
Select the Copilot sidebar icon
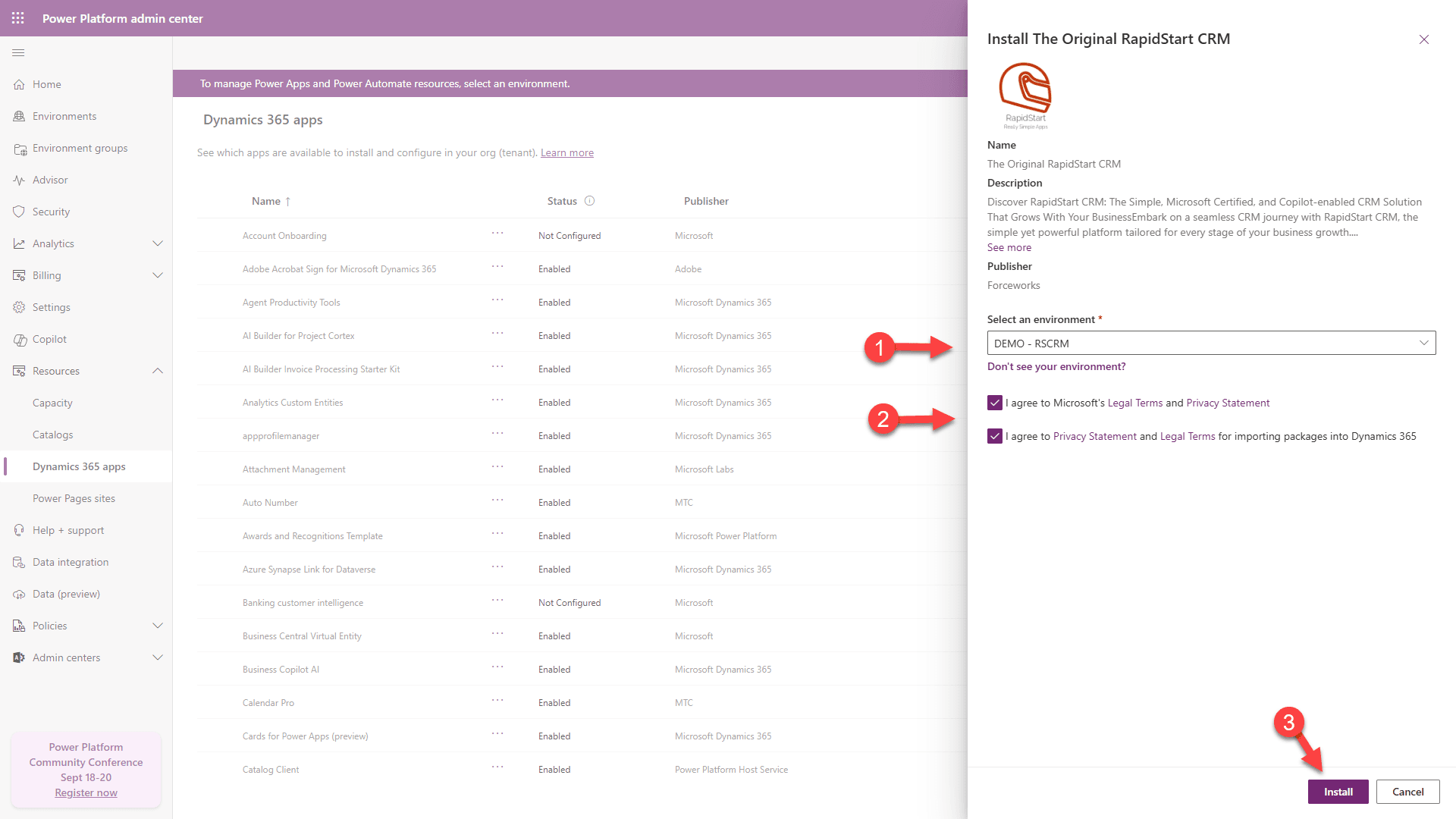click(20, 339)
